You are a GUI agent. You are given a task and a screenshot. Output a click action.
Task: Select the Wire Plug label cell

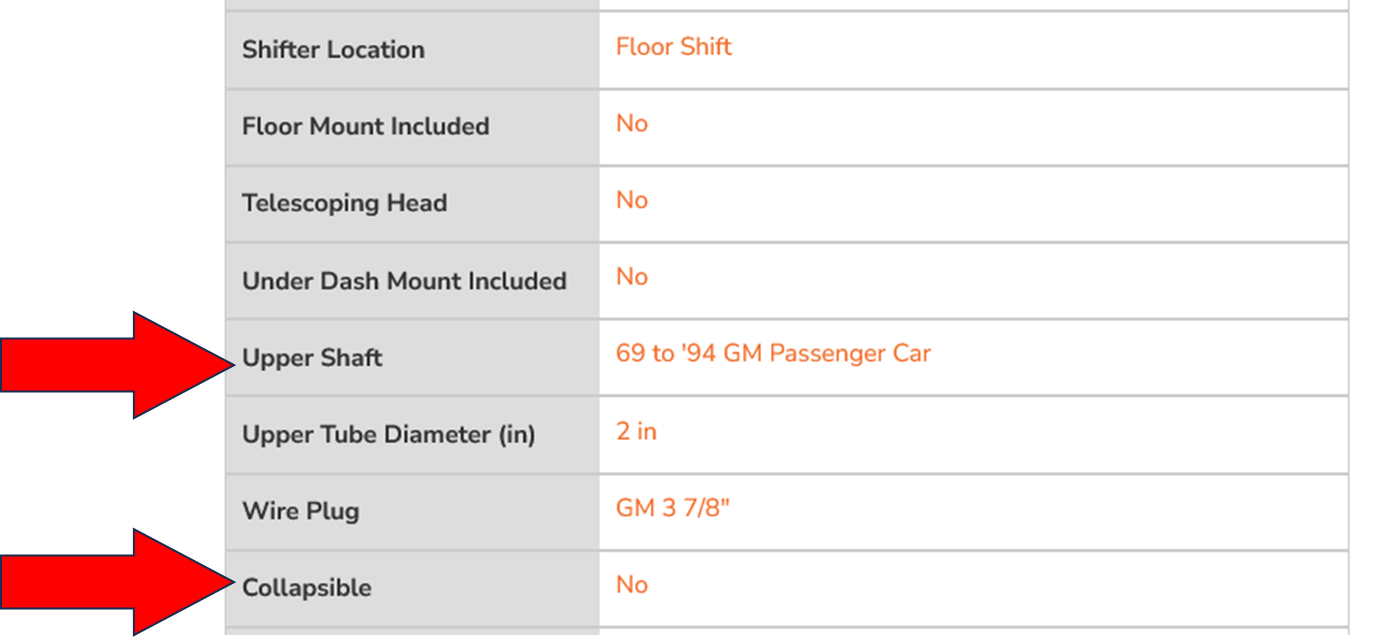(x=412, y=512)
